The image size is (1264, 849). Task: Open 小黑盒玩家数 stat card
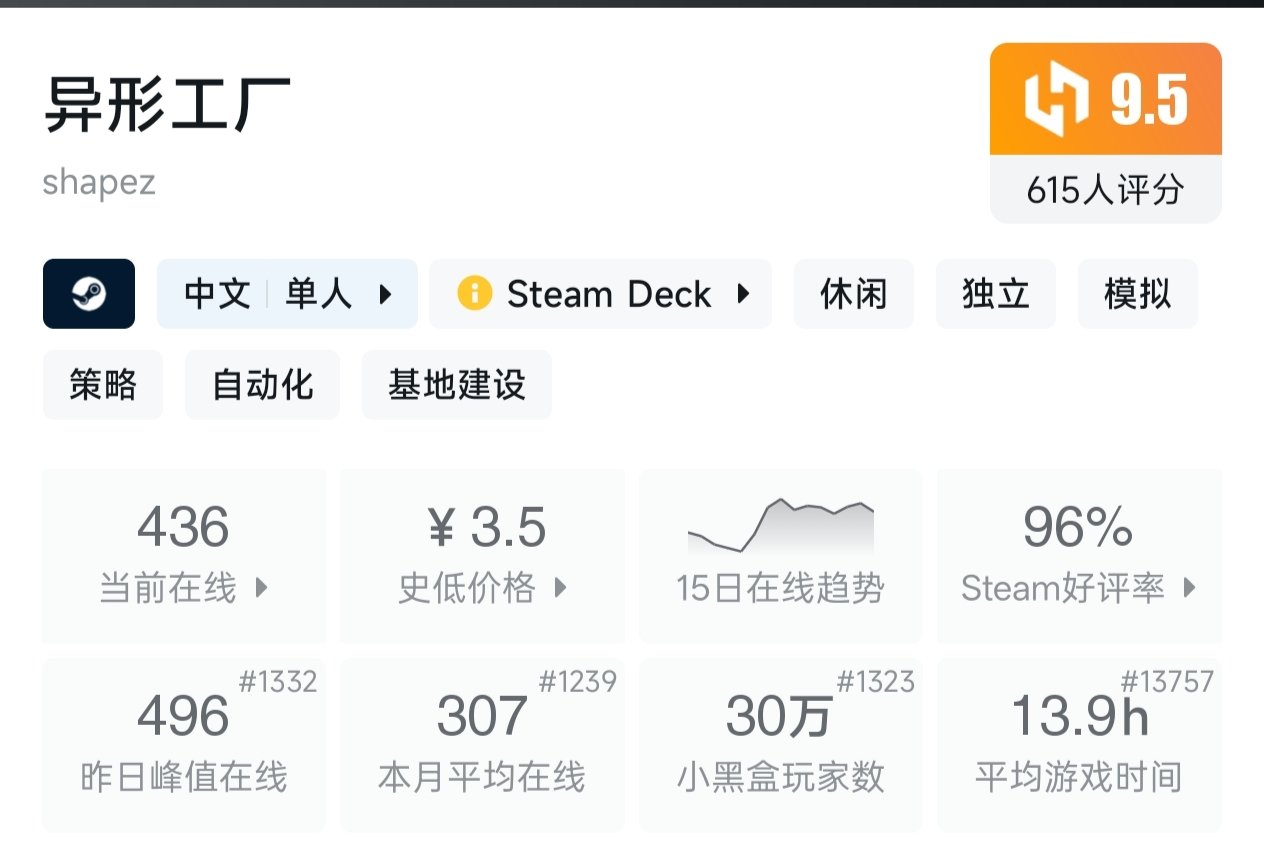click(x=780, y=744)
